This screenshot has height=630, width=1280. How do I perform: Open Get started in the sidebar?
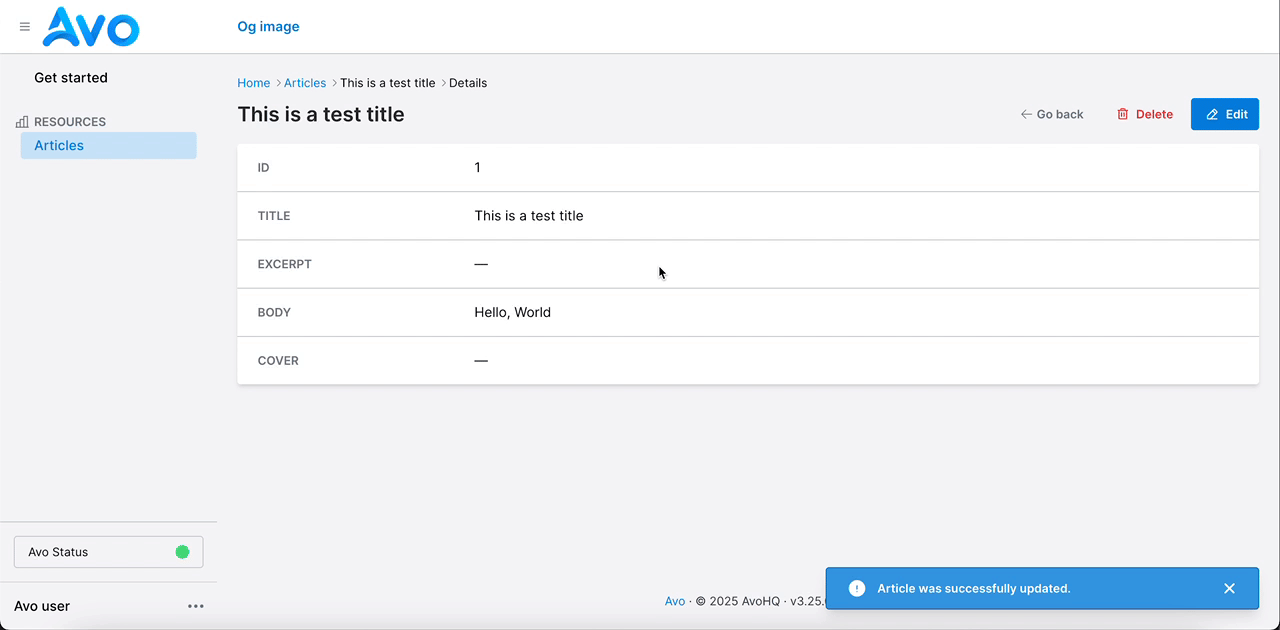(71, 78)
